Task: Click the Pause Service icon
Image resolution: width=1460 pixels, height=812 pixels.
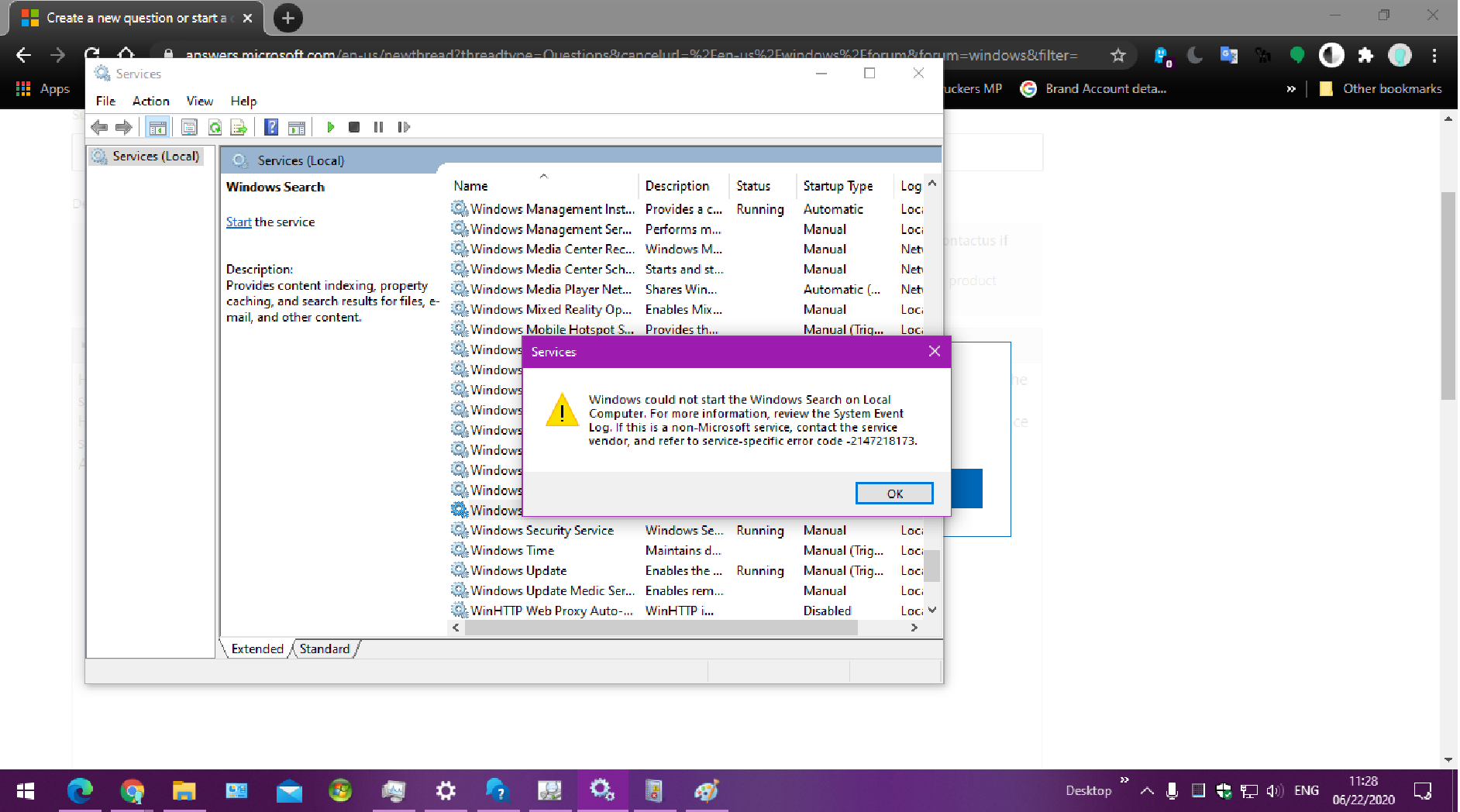Action: (378, 127)
